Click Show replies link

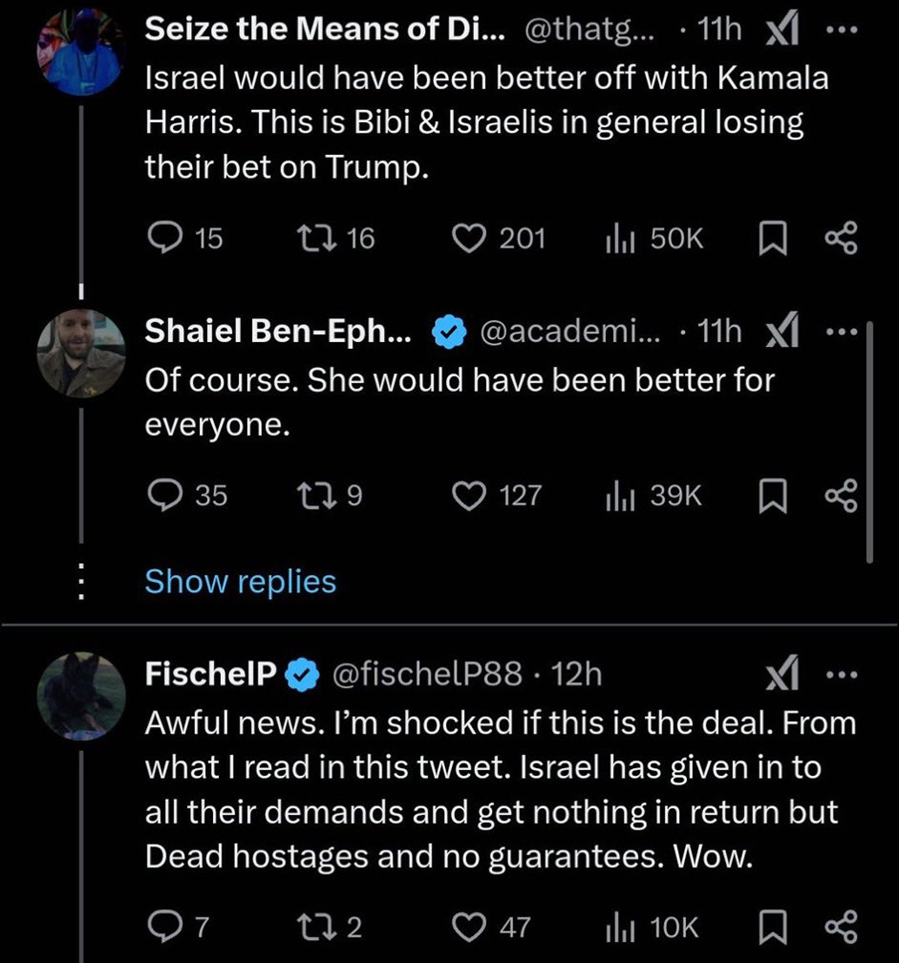[x=240, y=581]
